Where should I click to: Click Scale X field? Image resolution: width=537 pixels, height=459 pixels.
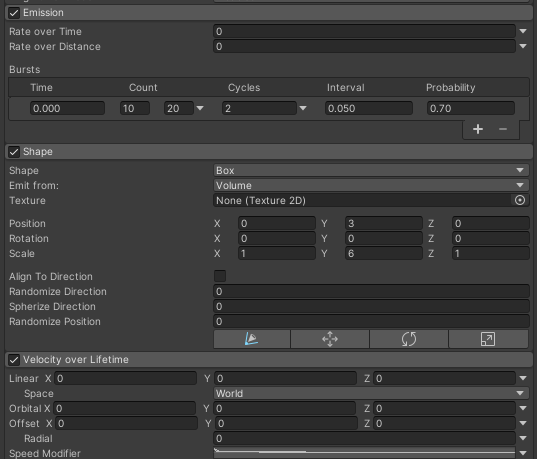277,253
